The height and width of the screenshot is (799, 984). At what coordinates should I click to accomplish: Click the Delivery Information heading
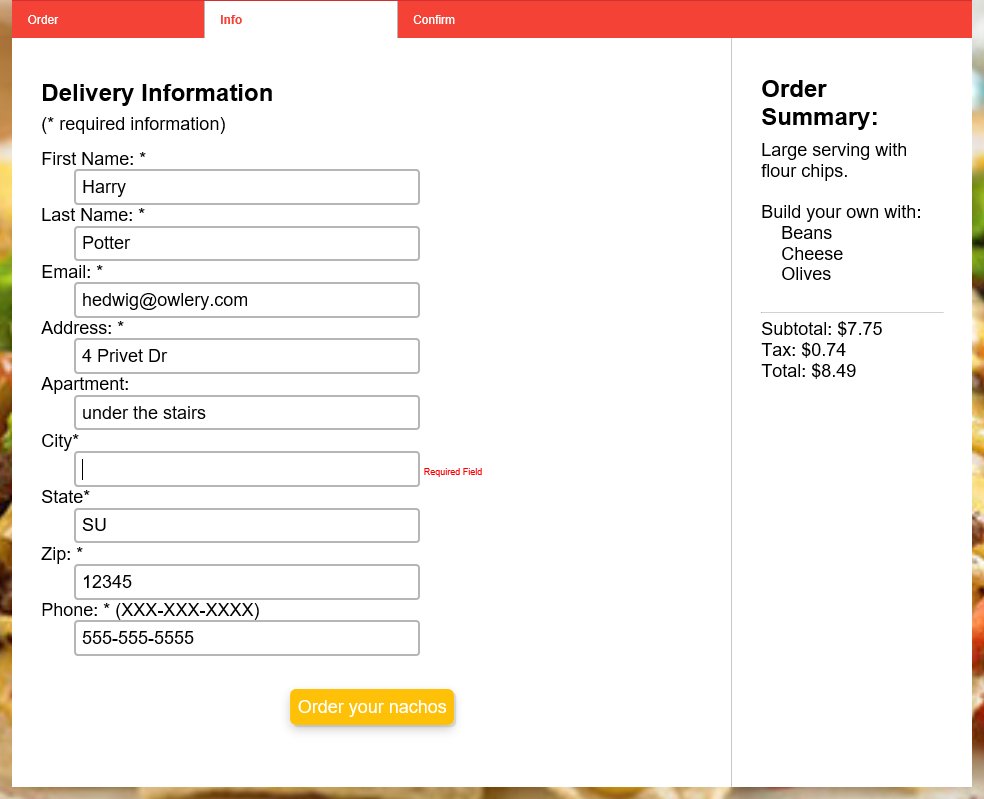pos(157,93)
